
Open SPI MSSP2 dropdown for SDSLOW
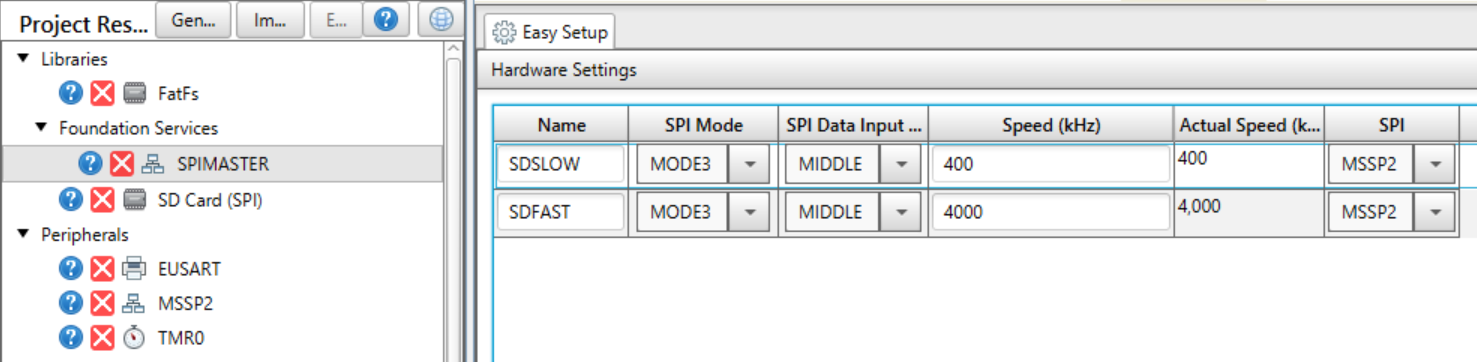[1435, 164]
